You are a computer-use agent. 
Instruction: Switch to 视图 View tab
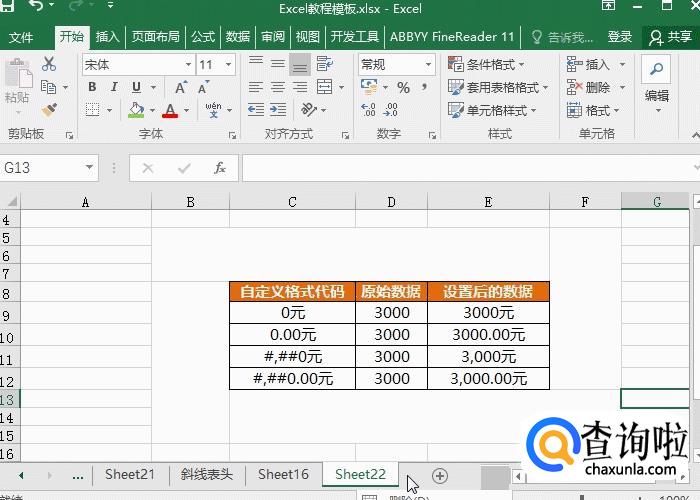pyautogui.click(x=308, y=37)
